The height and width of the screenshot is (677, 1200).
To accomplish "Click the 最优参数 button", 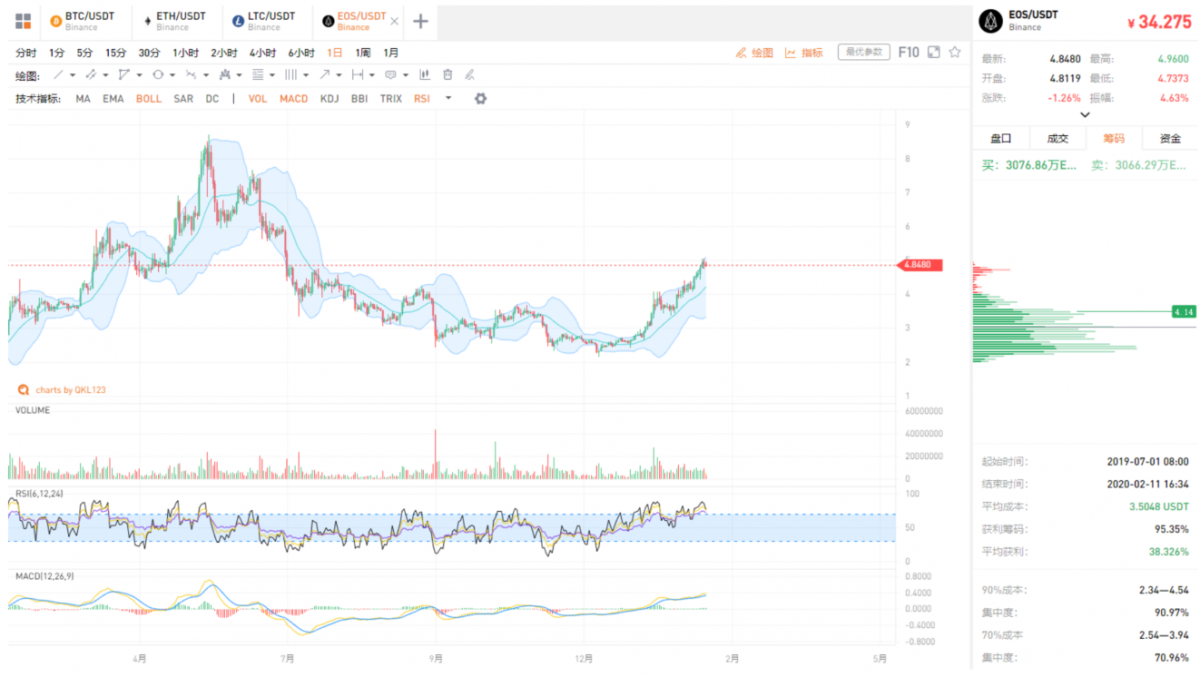I will click(x=863, y=52).
